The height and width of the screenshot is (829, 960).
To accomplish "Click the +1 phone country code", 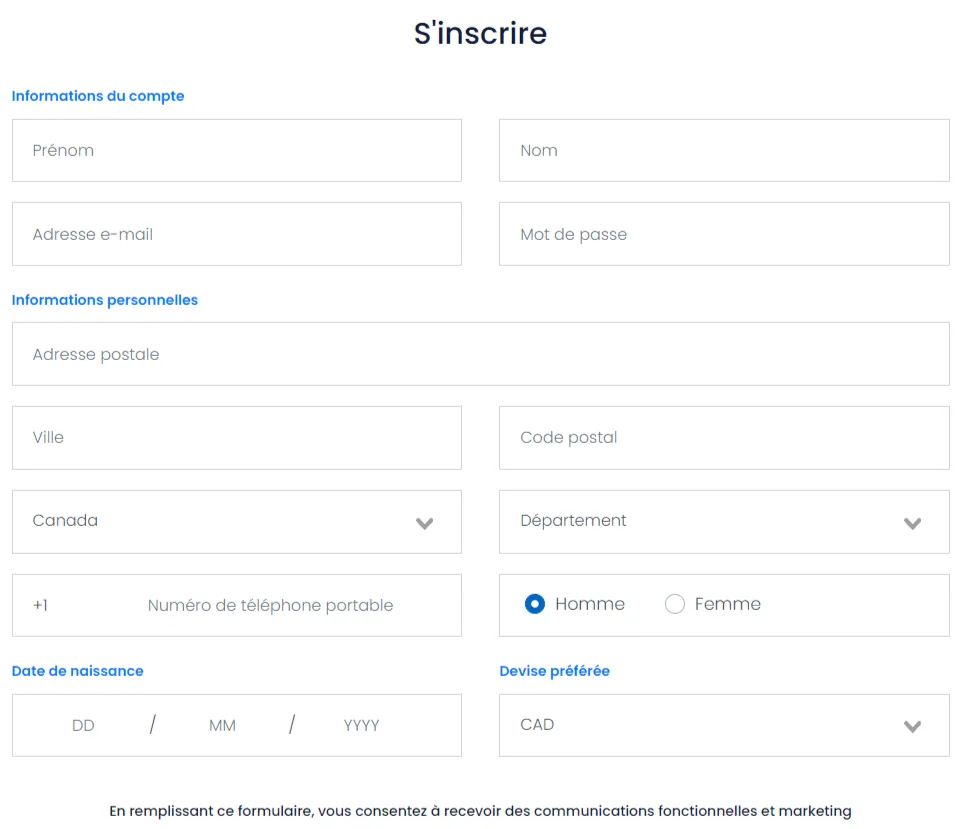I will [40, 605].
